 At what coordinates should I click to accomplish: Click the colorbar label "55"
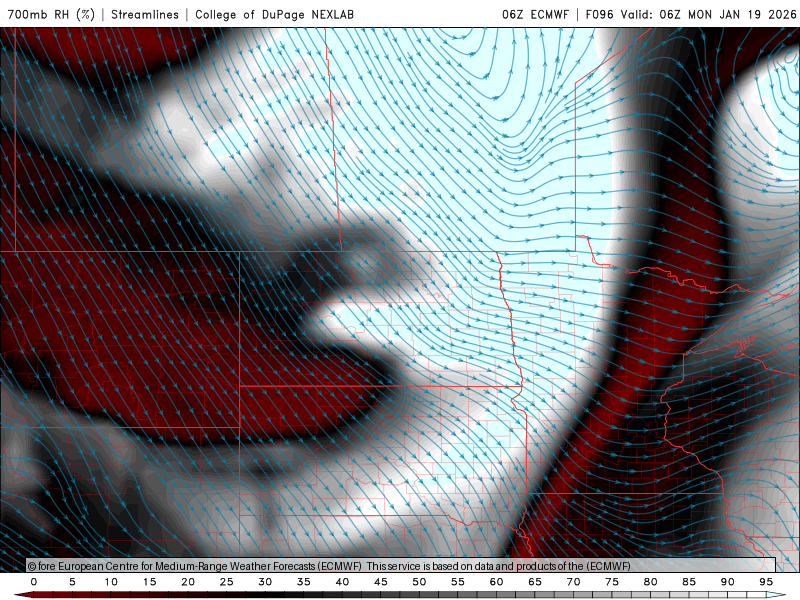458,582
